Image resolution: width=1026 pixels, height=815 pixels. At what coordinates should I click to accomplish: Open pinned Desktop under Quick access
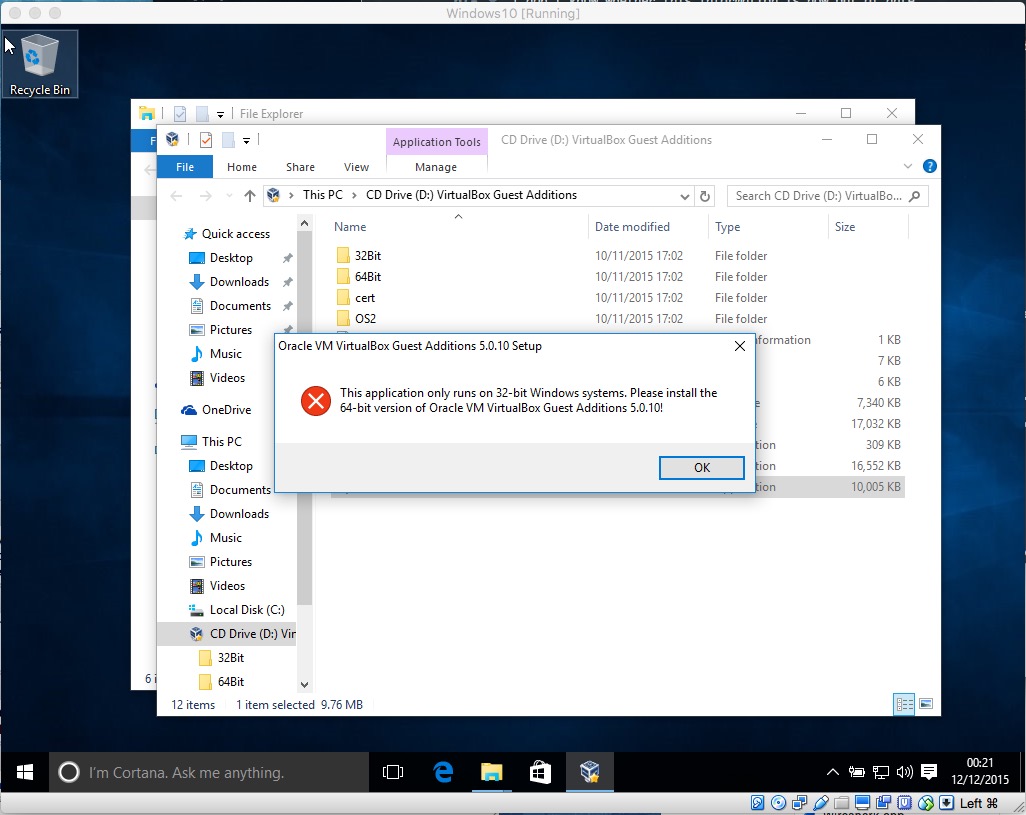point(231,258)
